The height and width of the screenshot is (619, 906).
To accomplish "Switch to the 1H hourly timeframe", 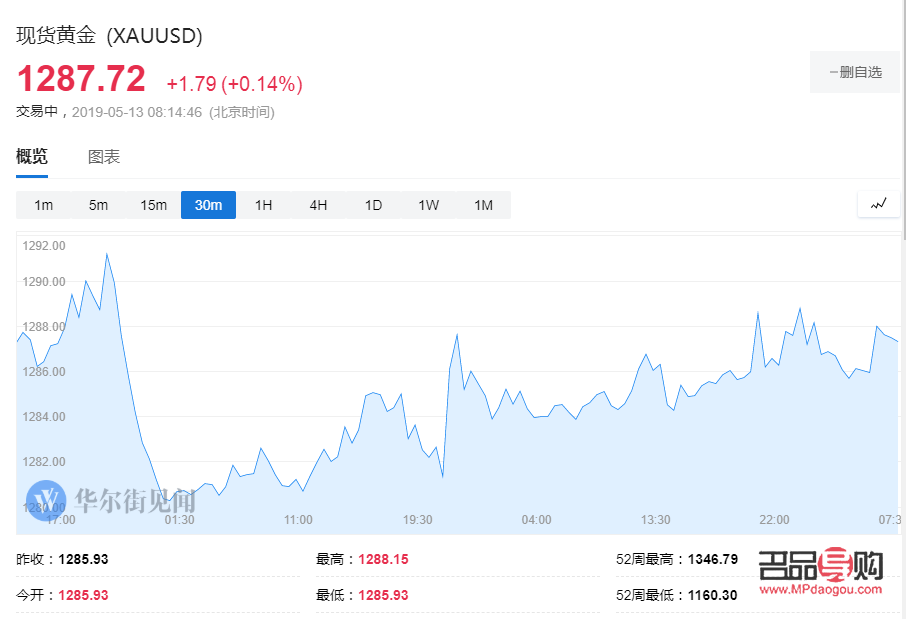I will [x=262, y=204].
